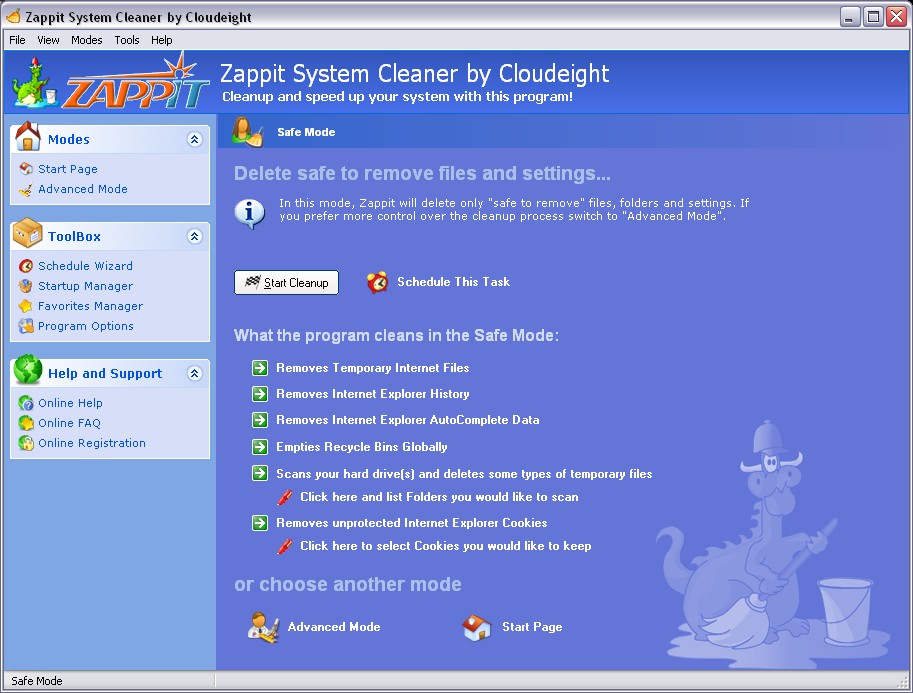
Task: Open Online Help link
Action: (70, 403)
